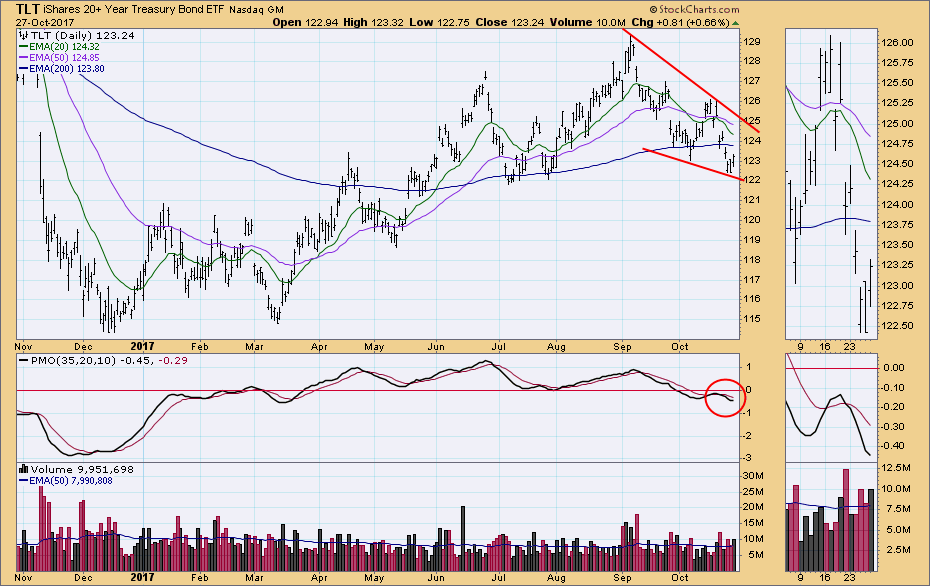
Task: Click the 129 price axis label
Action: [x=753, y=42]
